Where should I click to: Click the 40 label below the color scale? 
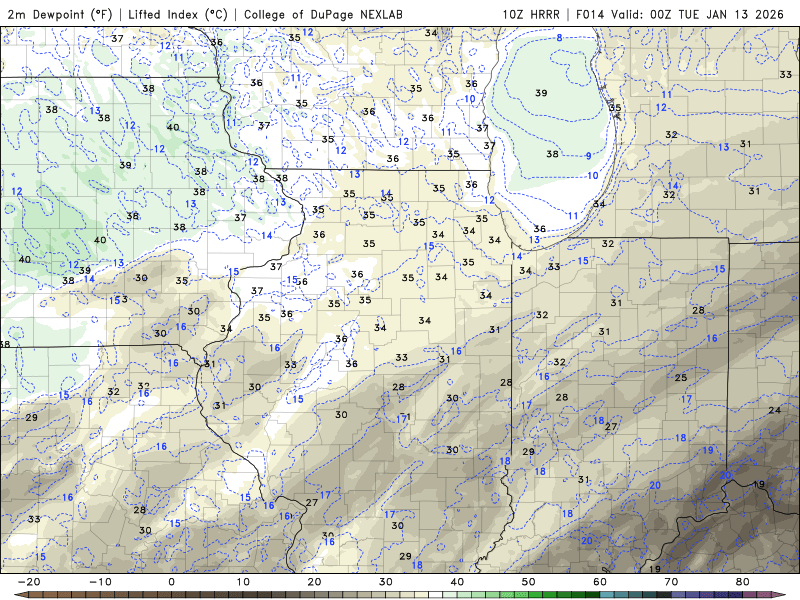pyautogui.click(x=457, y=582)
